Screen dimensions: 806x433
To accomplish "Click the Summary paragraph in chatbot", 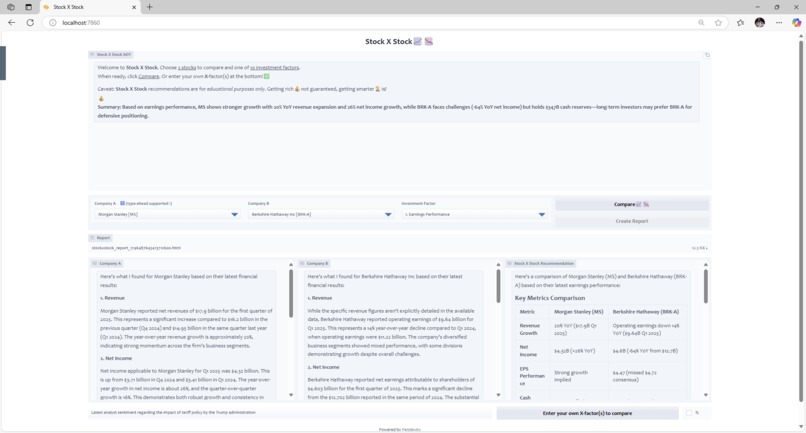I will coord(395,111).
